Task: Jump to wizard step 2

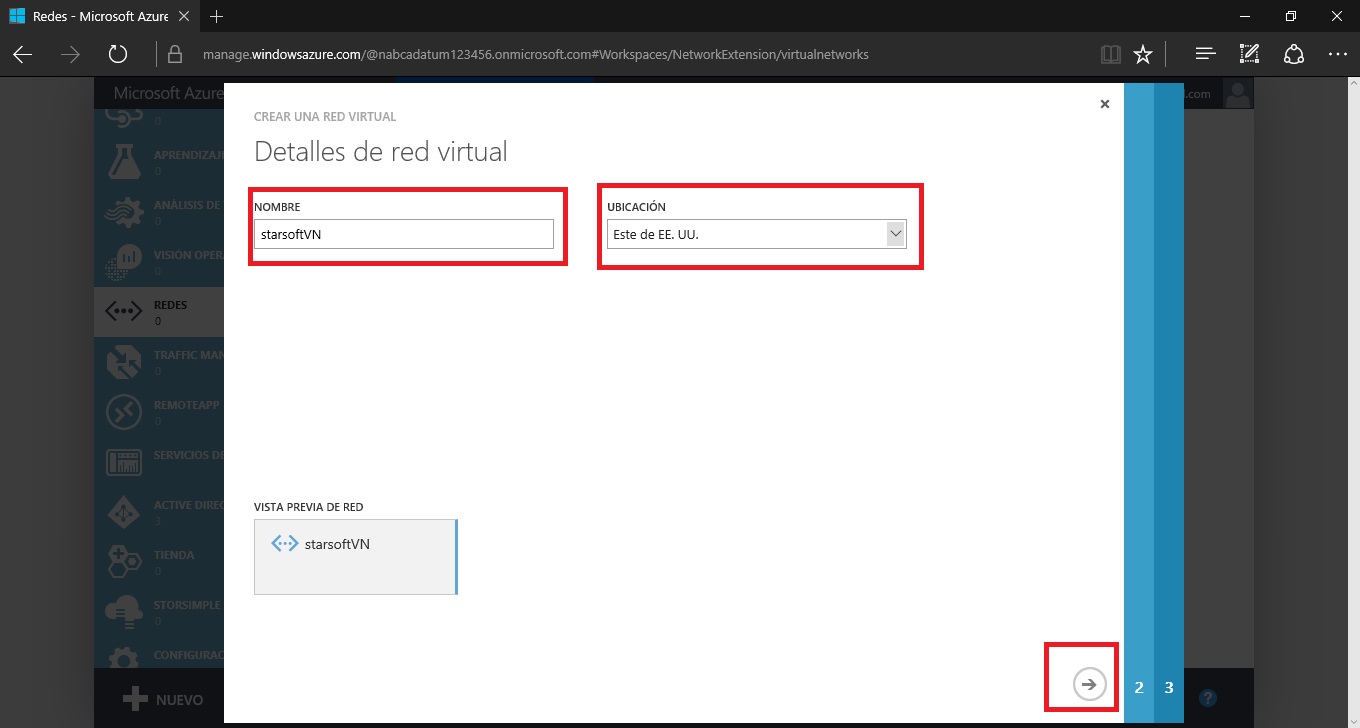Action: (1139, 688)
